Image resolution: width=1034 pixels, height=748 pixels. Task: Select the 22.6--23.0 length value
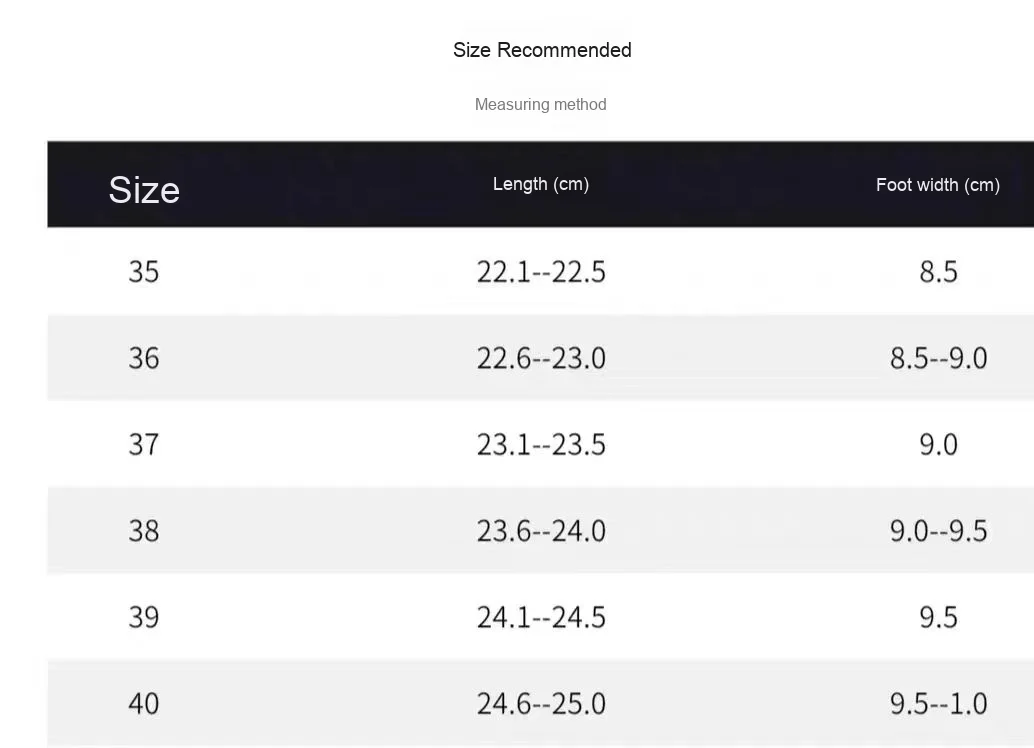(x=541, y=358)
